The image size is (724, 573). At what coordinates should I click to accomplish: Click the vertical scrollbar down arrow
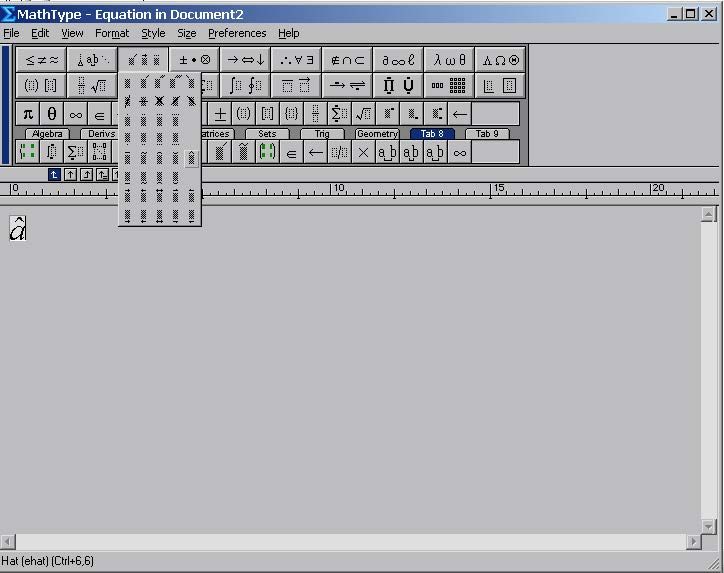pyautogui.click(x=708, y=526)
